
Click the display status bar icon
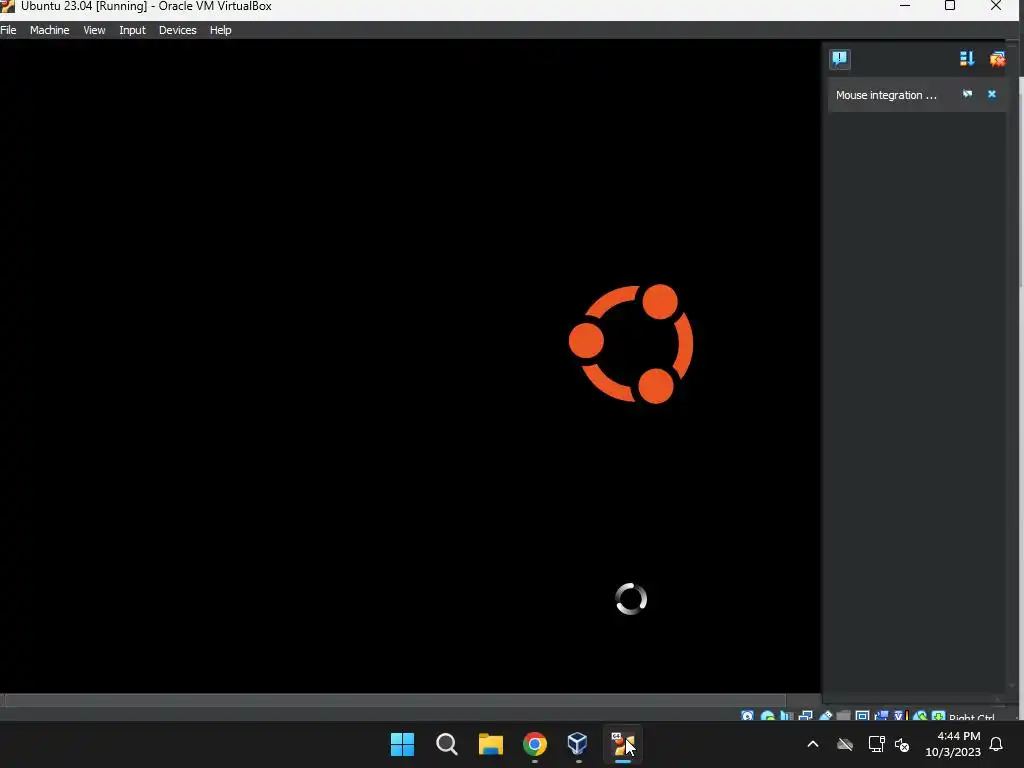[x=862, y=716]
